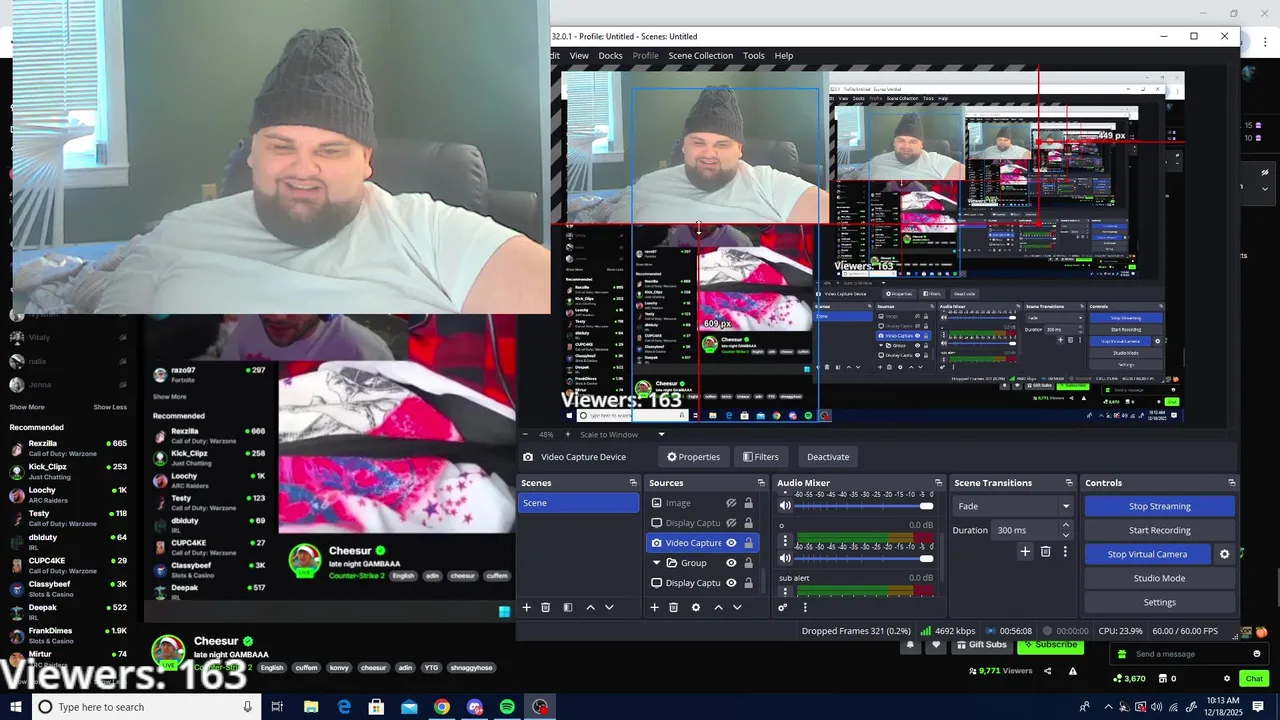The image size is (1280, 720).
Task: Move scene down with Scenes down arrow
Action: 609,607
